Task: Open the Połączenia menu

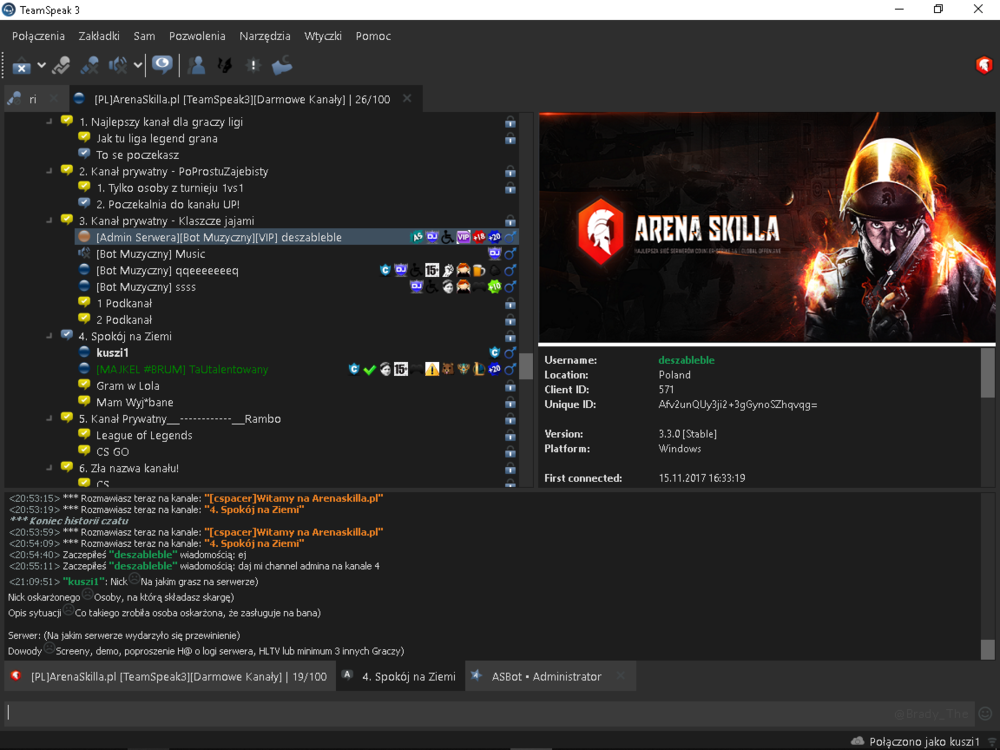Action: [38, 36]
